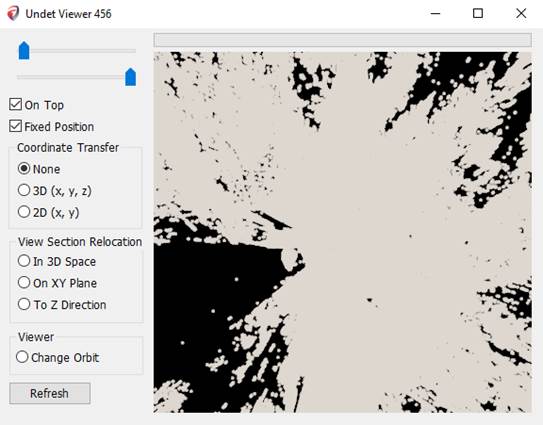Click the center of the point cloud view
The width and height of the screenshot is (543, 425).
(x=342, y=232)
